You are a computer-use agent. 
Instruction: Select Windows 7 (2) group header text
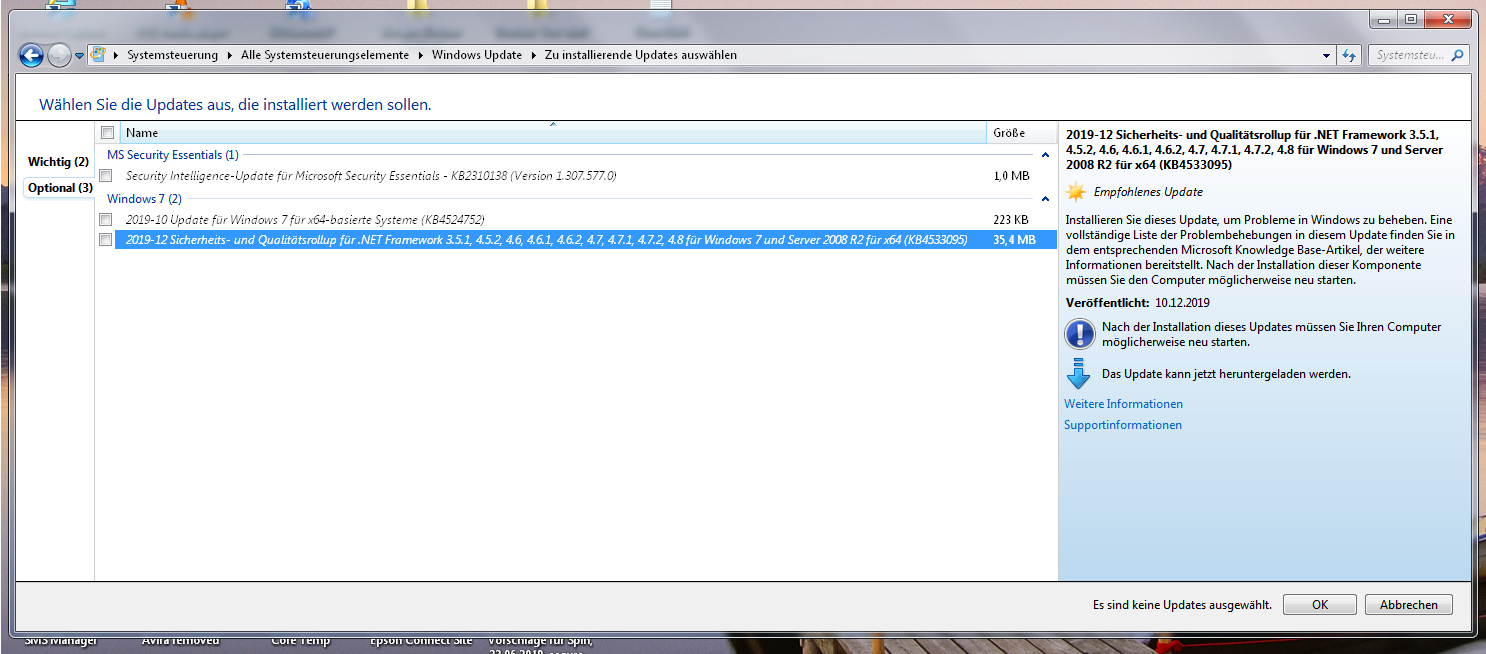click(x=144, y=199)
